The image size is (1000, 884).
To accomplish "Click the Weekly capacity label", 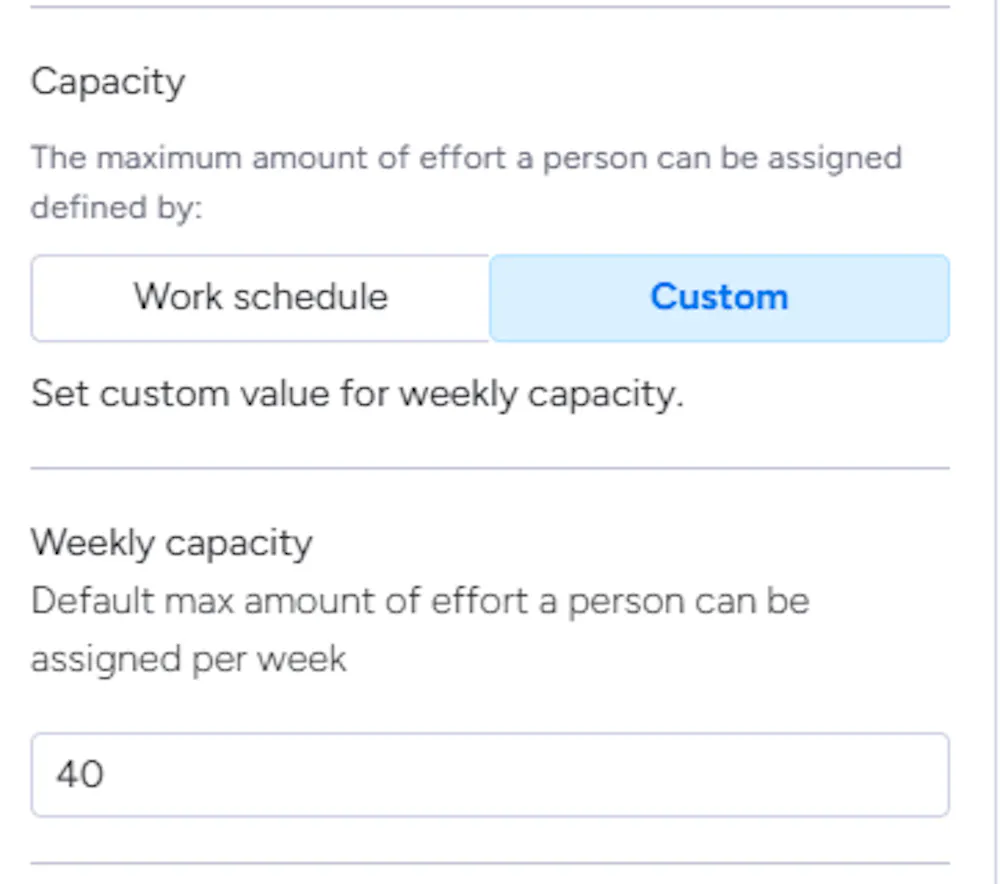I will pos(172,543).
